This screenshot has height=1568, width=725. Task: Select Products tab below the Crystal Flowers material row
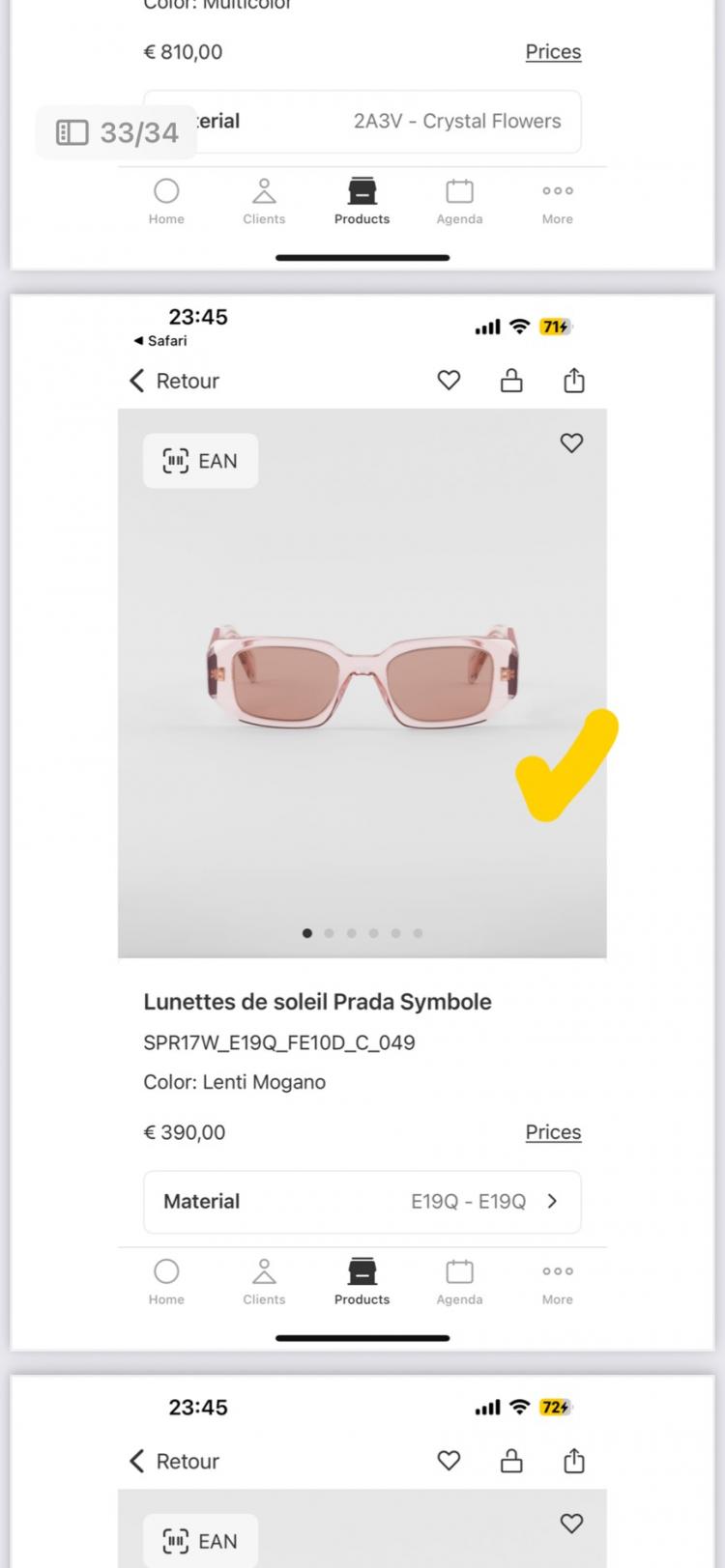[x=362, y=200]
